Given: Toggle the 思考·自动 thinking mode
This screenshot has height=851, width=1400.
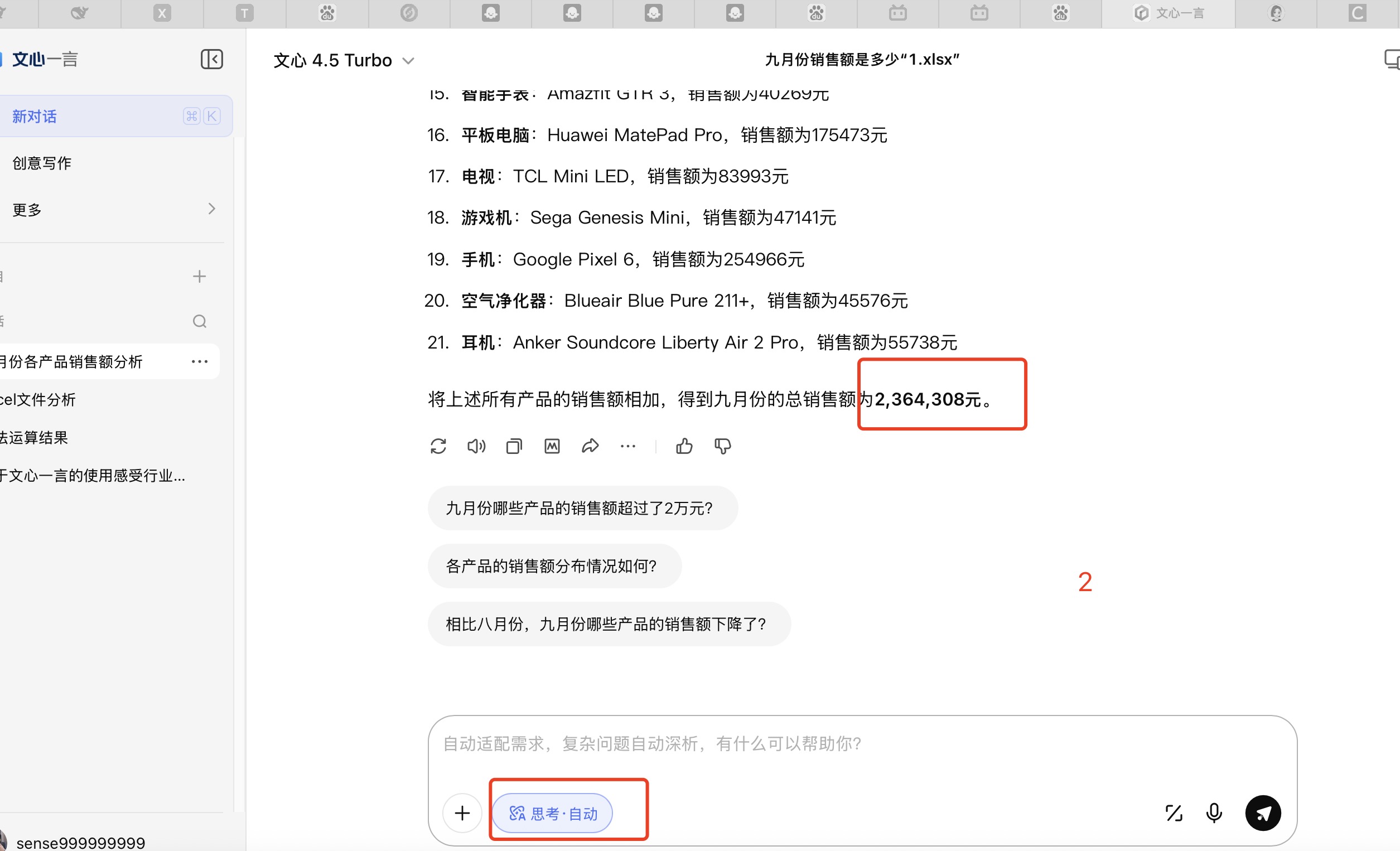Looking at the screenshot, I should coord(552,814).
